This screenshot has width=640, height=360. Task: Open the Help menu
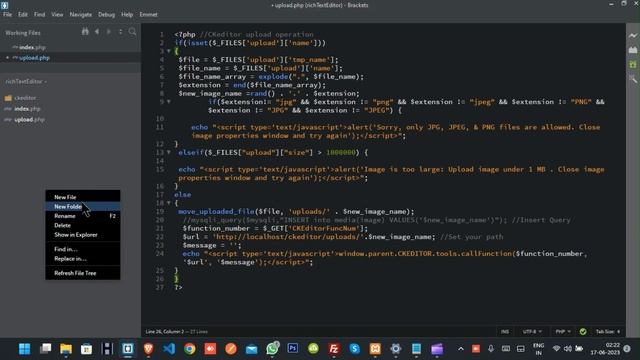(x=127, y=14)
